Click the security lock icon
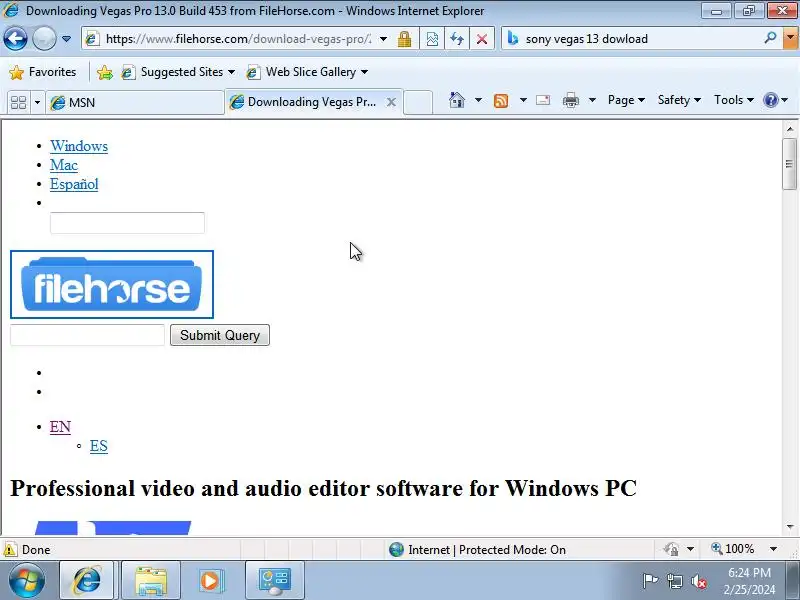The width and height of the screenshot is (800, 600). pos(405,39)
